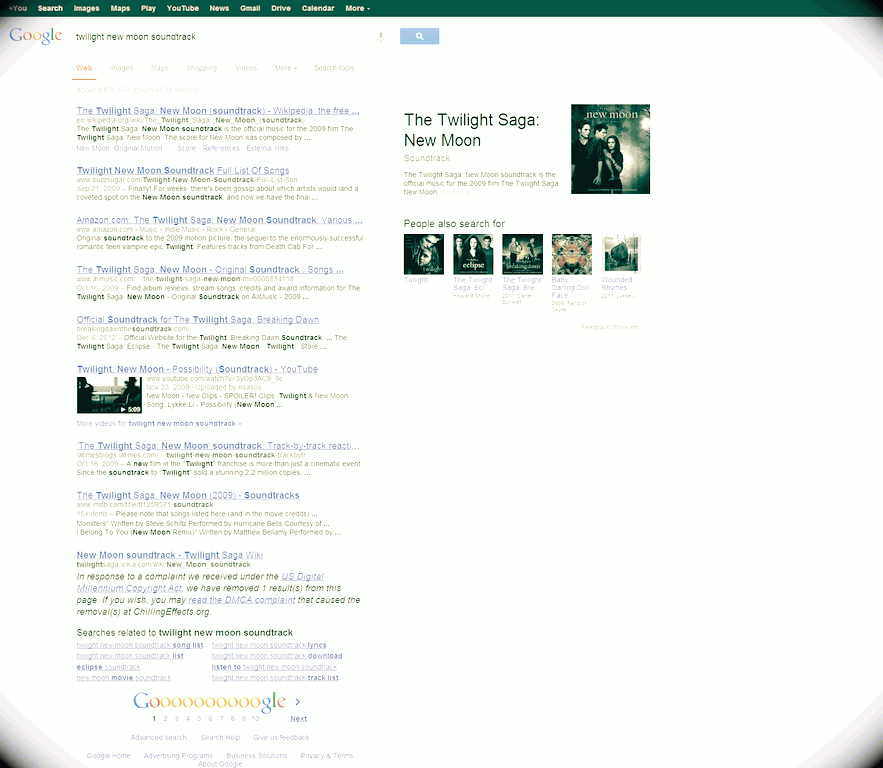Click the next page arrow beside Gooooogle
The image size is (883, 768).
pyautogui.click(x=298, y=702)
